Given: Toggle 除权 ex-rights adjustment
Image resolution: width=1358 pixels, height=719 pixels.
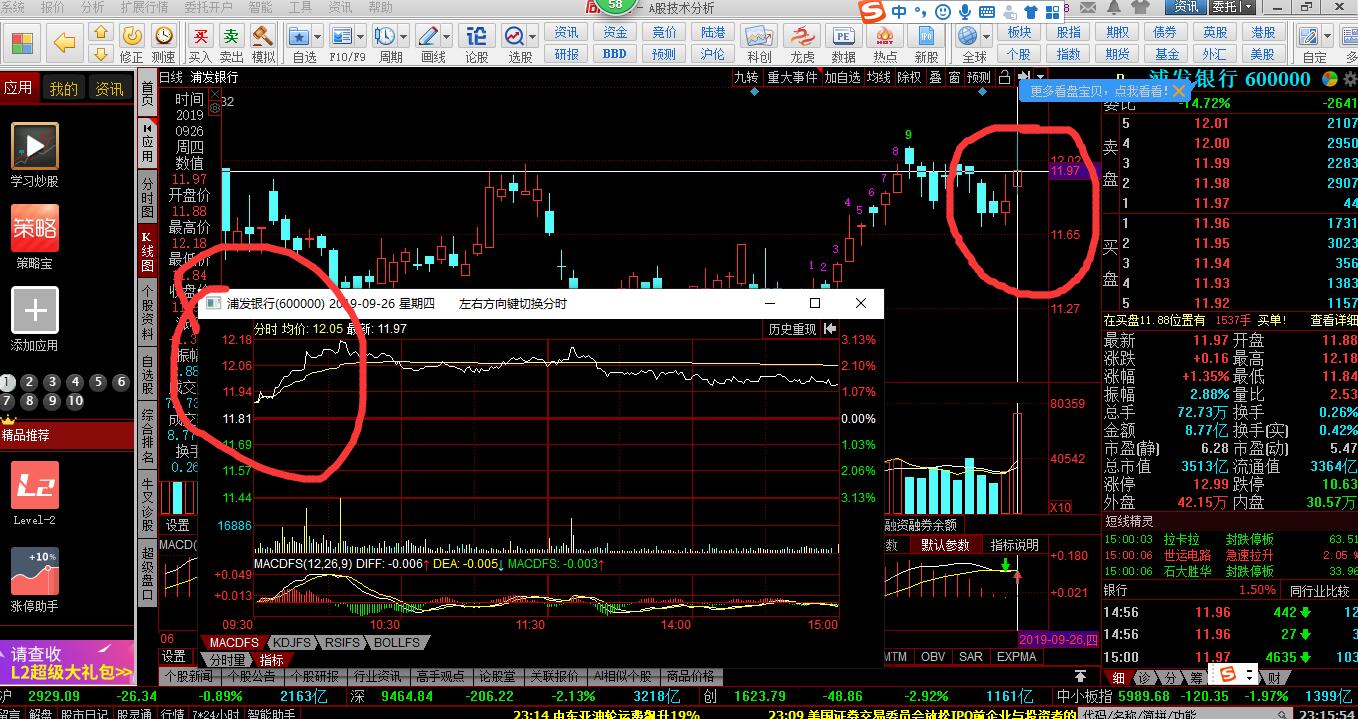Looking at the screenshot, I should pos(909,77).
